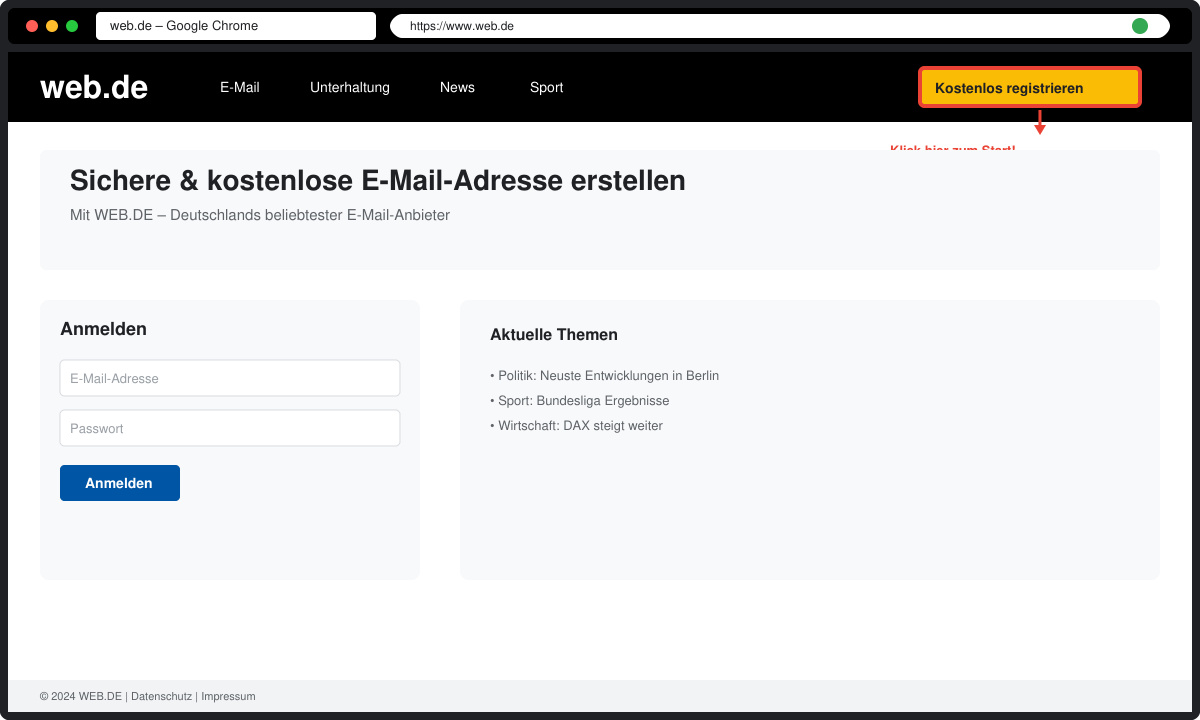Open the Datenschutz footer link
The height and width of the screenshot is (720, 1200).
(162, 696)
